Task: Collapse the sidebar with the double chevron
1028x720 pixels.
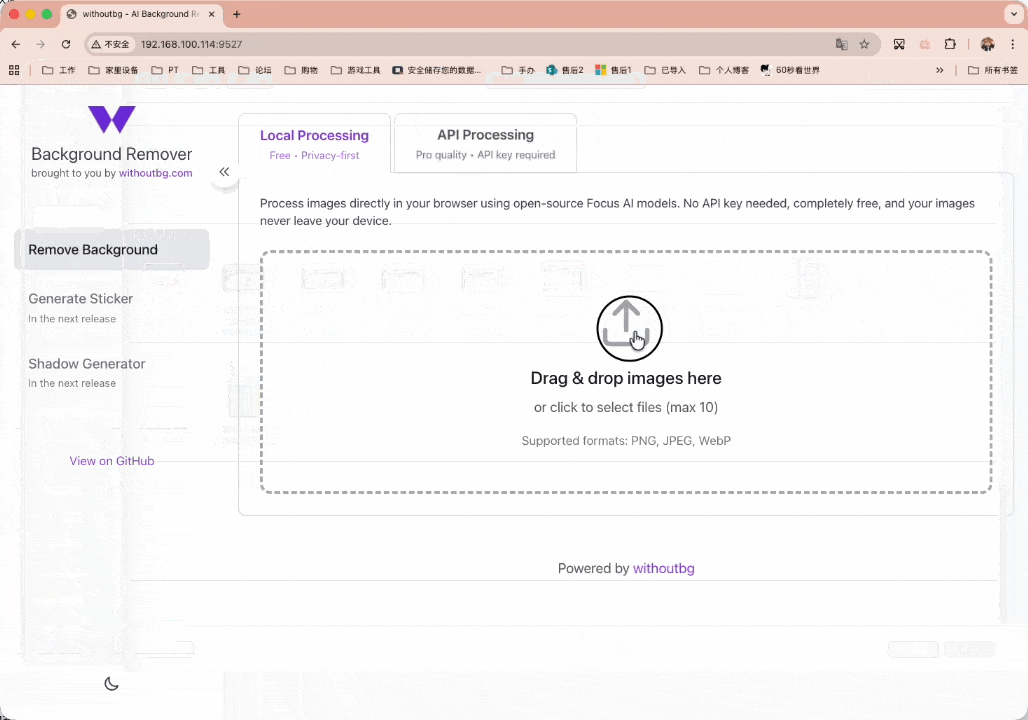Action: click(224, 172)
